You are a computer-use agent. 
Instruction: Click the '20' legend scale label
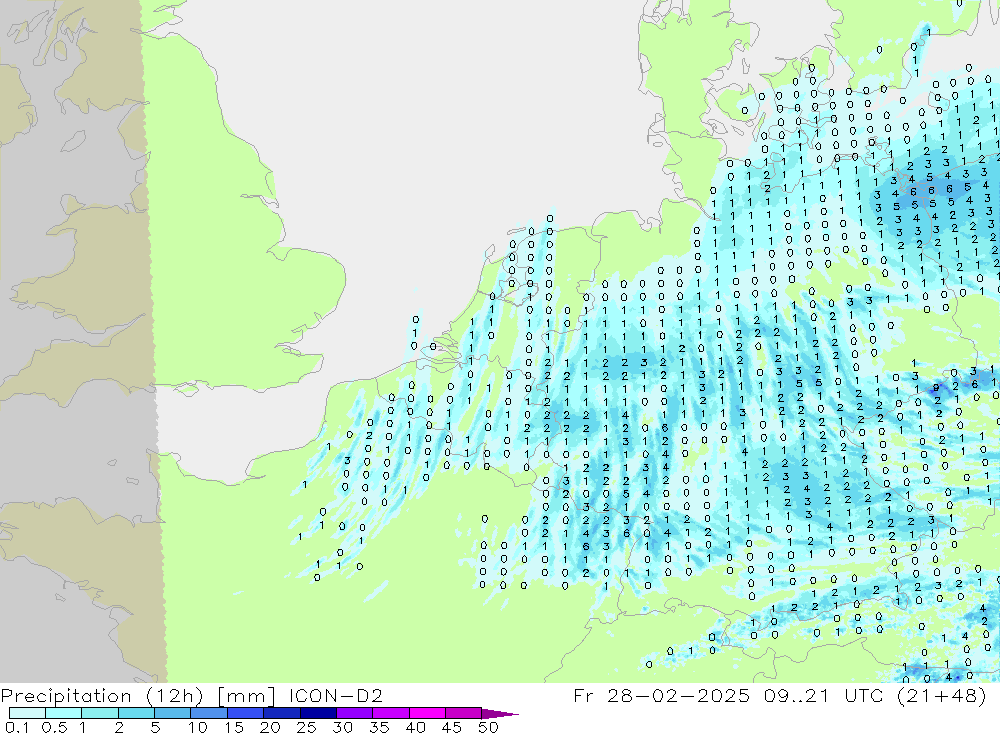pos(270,727)
